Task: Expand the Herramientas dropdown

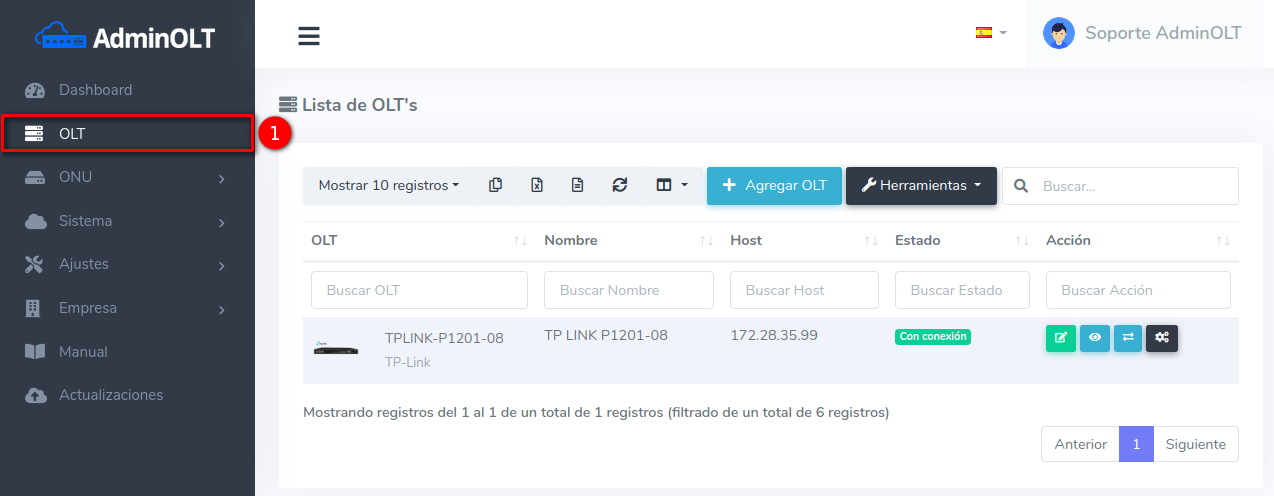Action: 921,185
